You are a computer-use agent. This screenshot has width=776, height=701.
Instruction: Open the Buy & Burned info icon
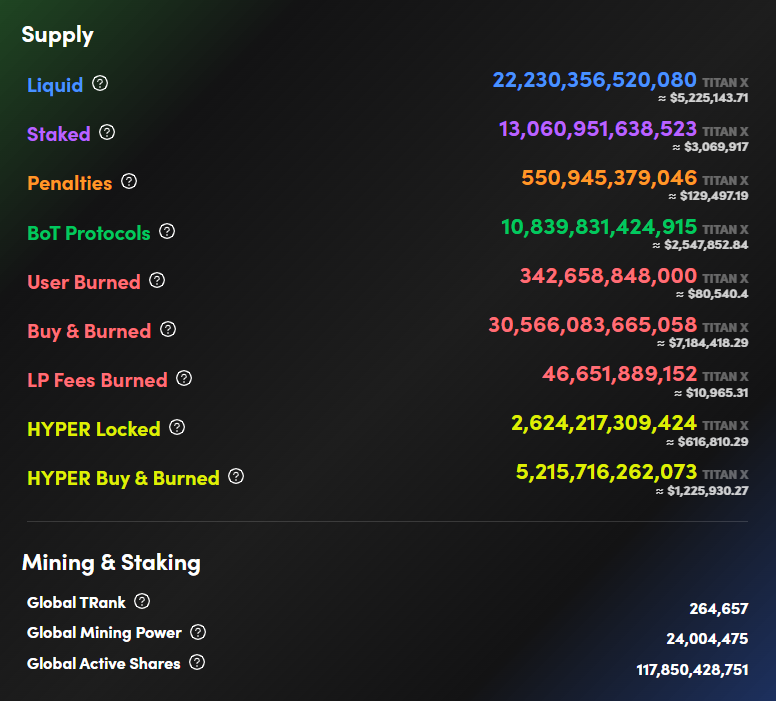tap(168, 329)
